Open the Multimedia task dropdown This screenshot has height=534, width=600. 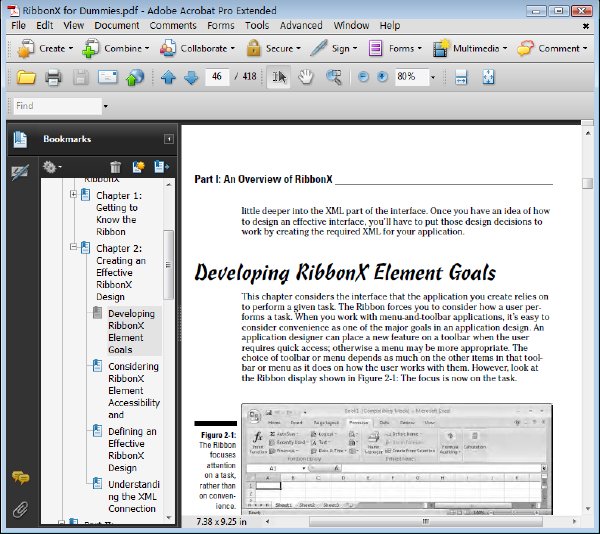(470, 49)
